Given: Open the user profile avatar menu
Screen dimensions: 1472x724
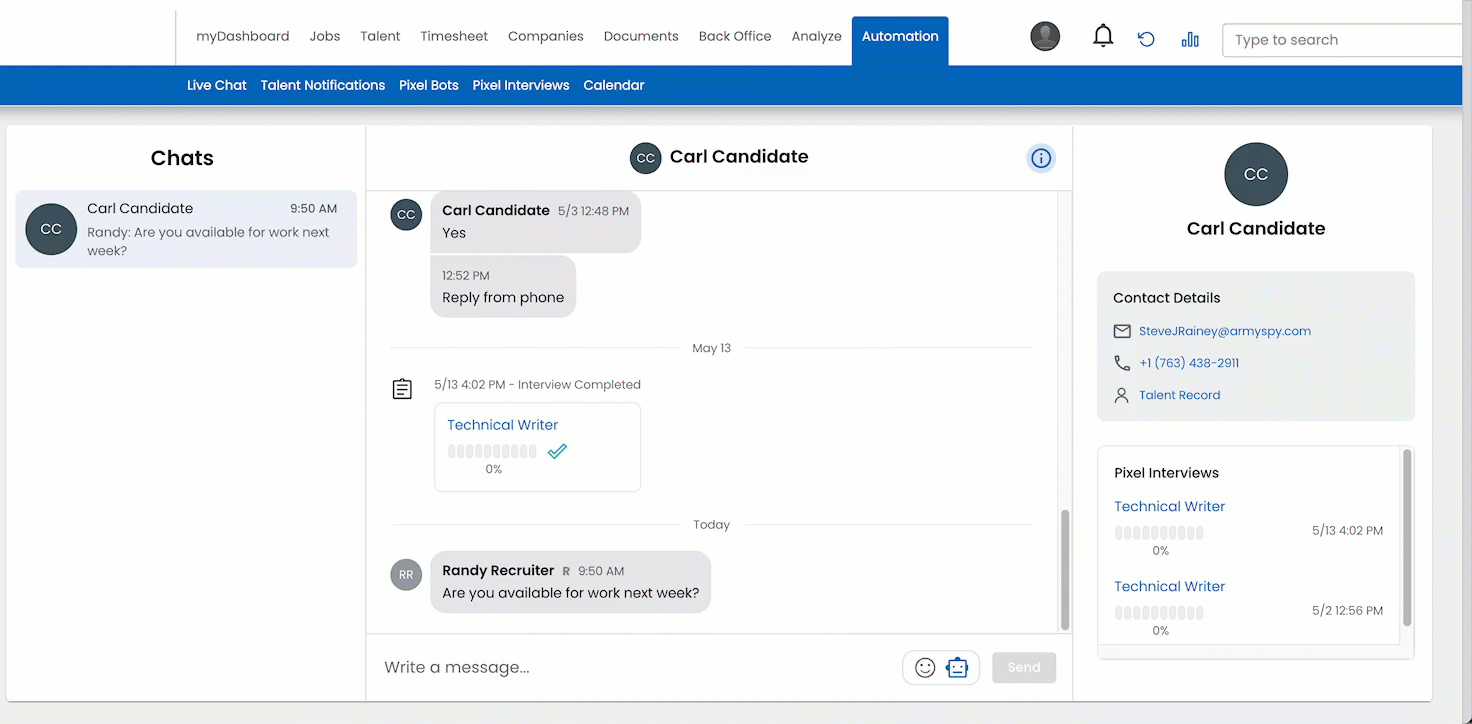Looking at the screenshot, I should click(1045, 37).
